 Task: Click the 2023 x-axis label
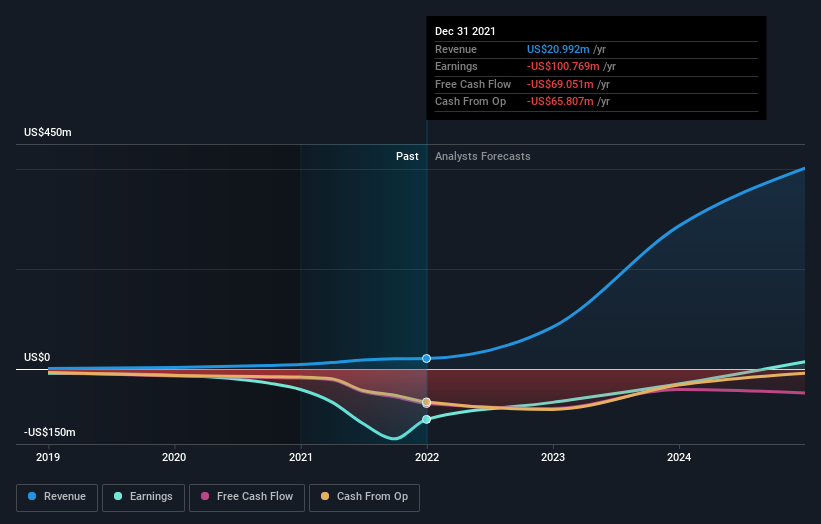point(553,458)
